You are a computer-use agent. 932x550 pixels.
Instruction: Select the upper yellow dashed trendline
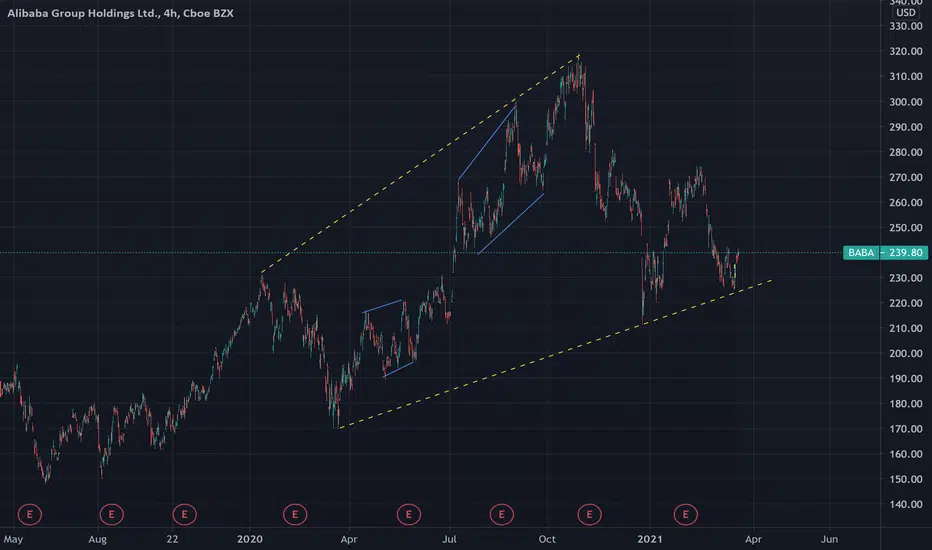[x=421, y=164]
